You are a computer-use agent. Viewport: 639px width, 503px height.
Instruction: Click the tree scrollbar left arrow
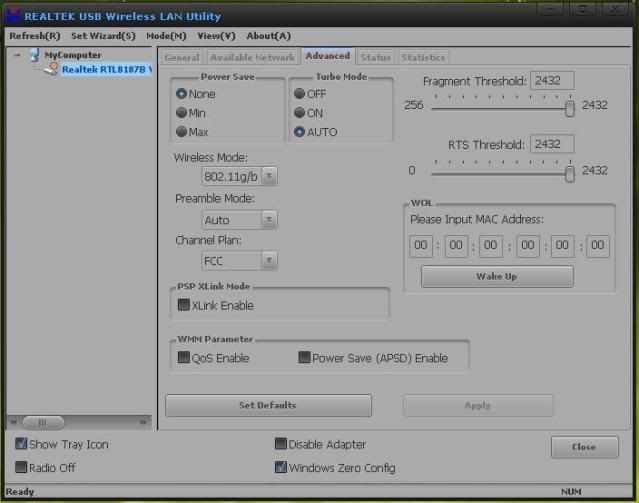[x=14, y=422]
